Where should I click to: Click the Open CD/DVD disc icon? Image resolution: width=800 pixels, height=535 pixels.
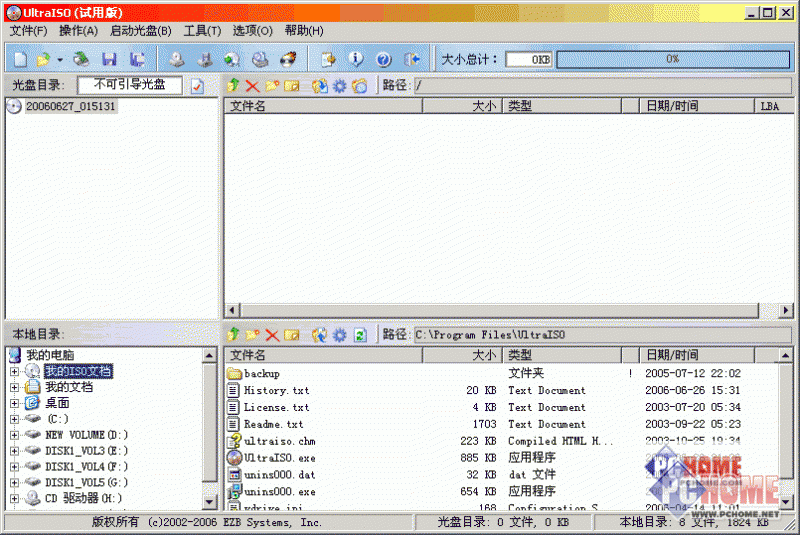(x=81, y=59)
